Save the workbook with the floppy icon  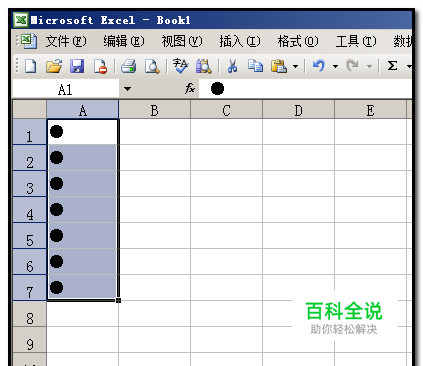77,66
